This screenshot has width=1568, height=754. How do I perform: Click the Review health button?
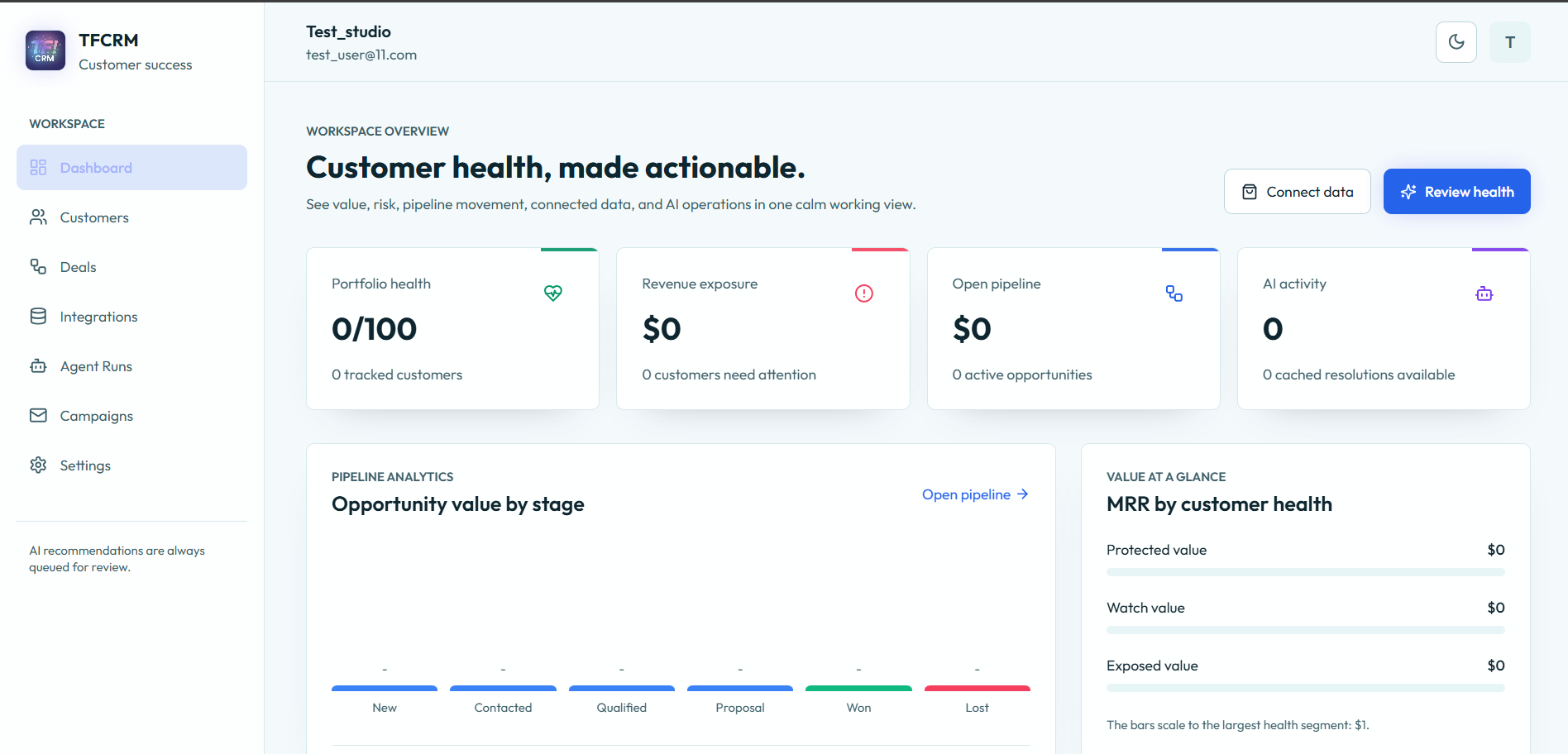(1456, 192)
